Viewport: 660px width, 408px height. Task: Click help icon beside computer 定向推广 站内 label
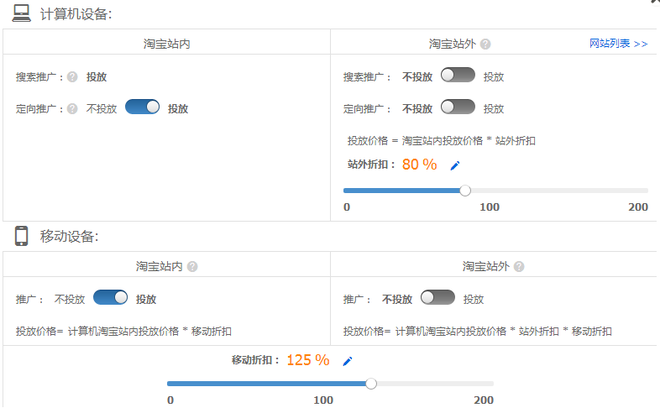pos(72,108)
